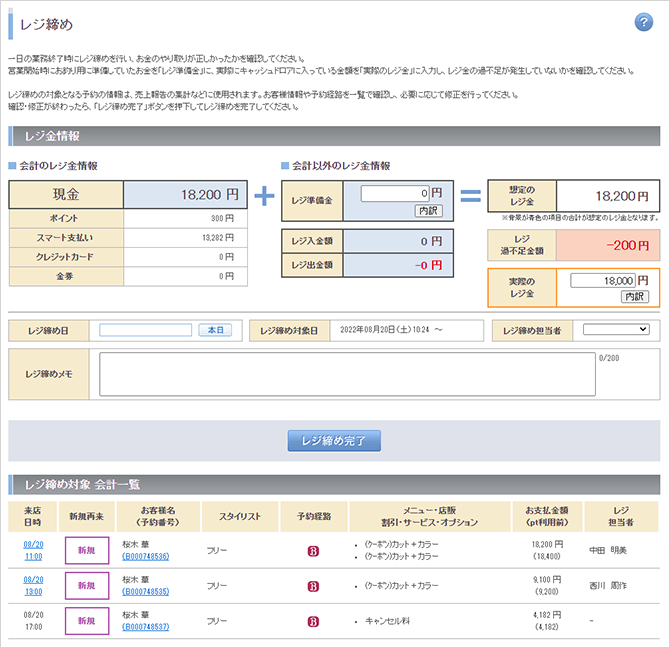Open the help question mark icon
This screenshot has width=670, height=648.
click(643, 24)
